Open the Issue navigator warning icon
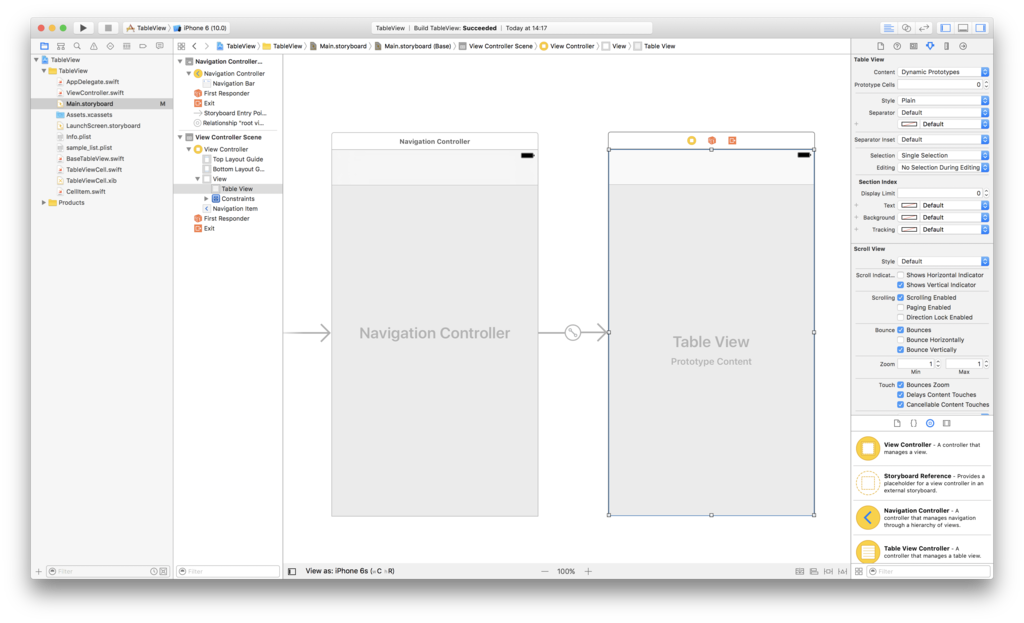 pos(94,46)
